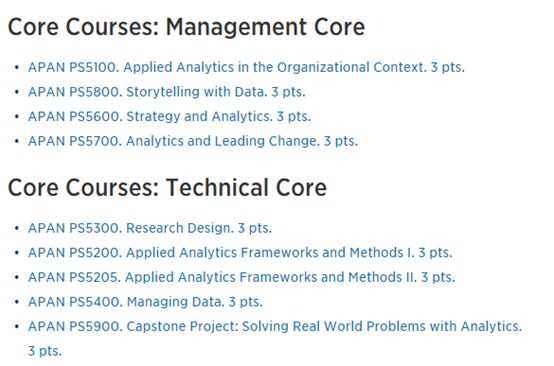Click the bullet next to Strategy and Analytics
Screen dimensions: 554x366
click(17, 117)
